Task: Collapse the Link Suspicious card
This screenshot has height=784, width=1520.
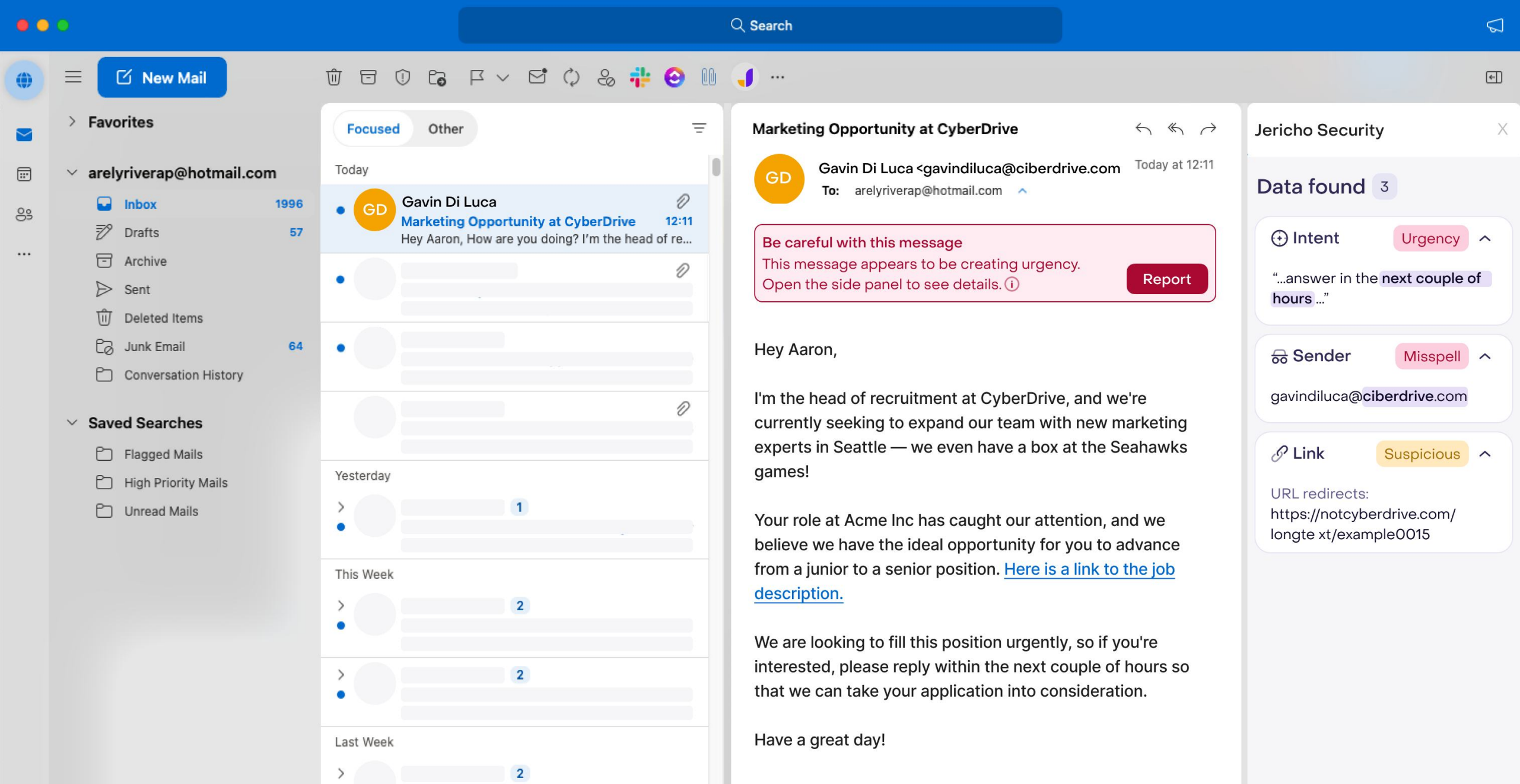Action: (1485, 454)
